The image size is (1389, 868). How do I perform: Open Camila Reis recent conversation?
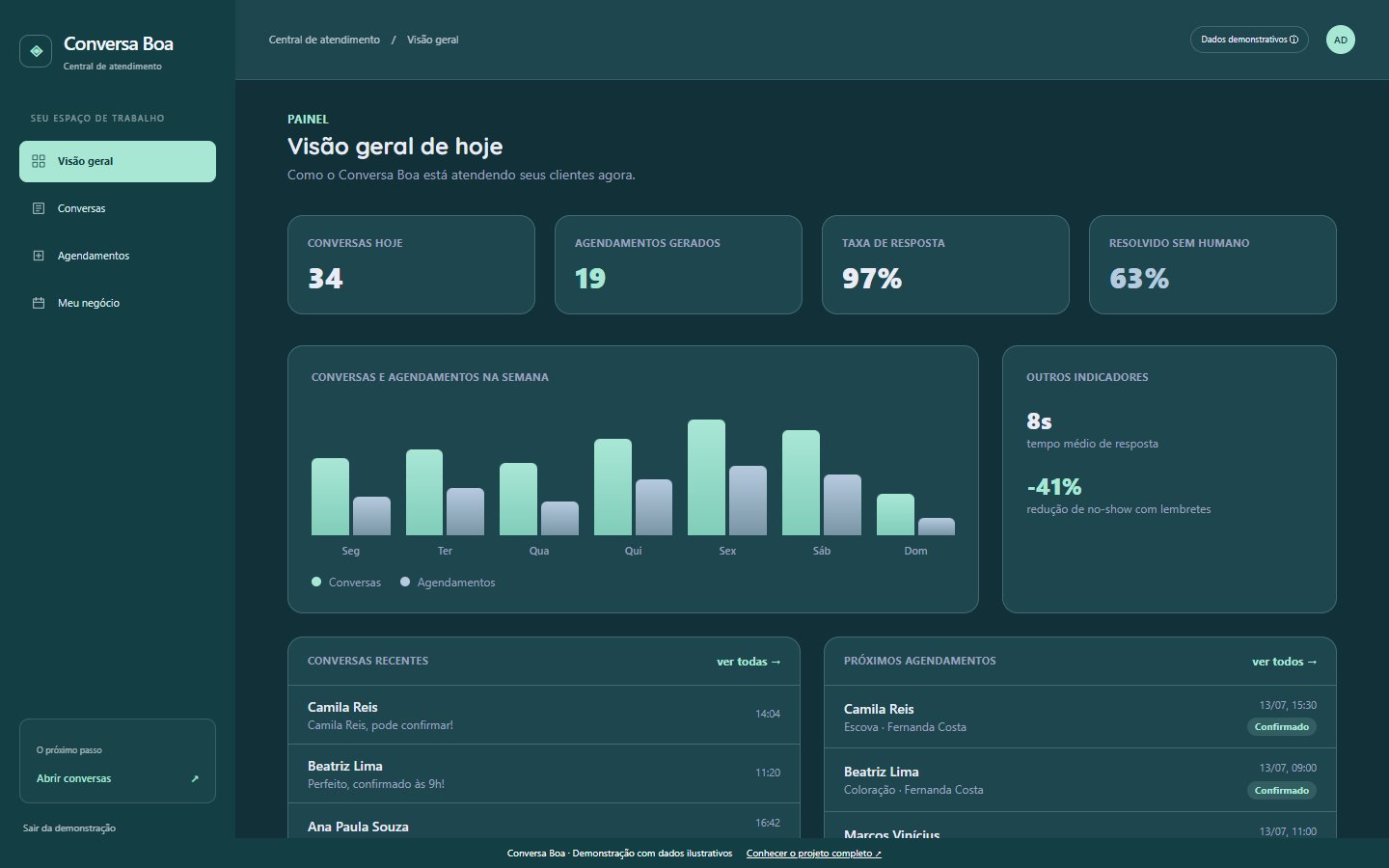pyautogui.click(x=544, y=715)
